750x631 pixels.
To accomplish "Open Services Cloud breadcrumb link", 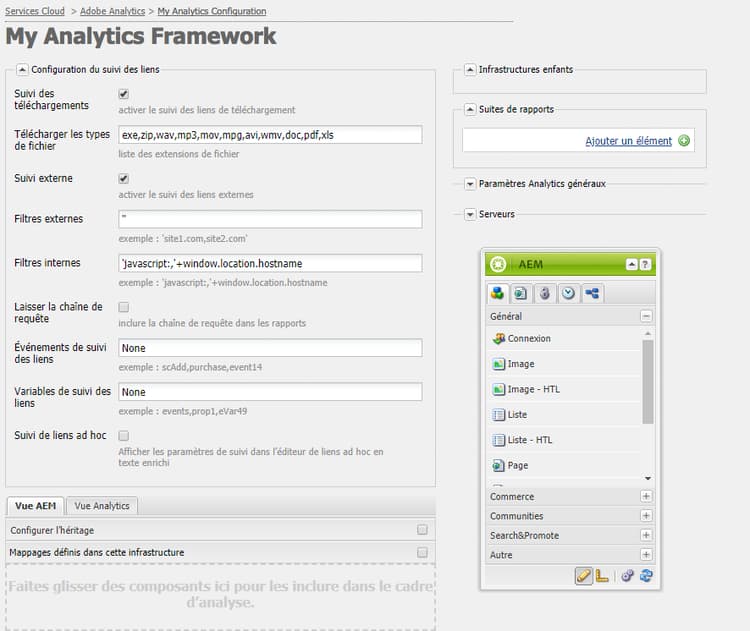I will point(35,11).
